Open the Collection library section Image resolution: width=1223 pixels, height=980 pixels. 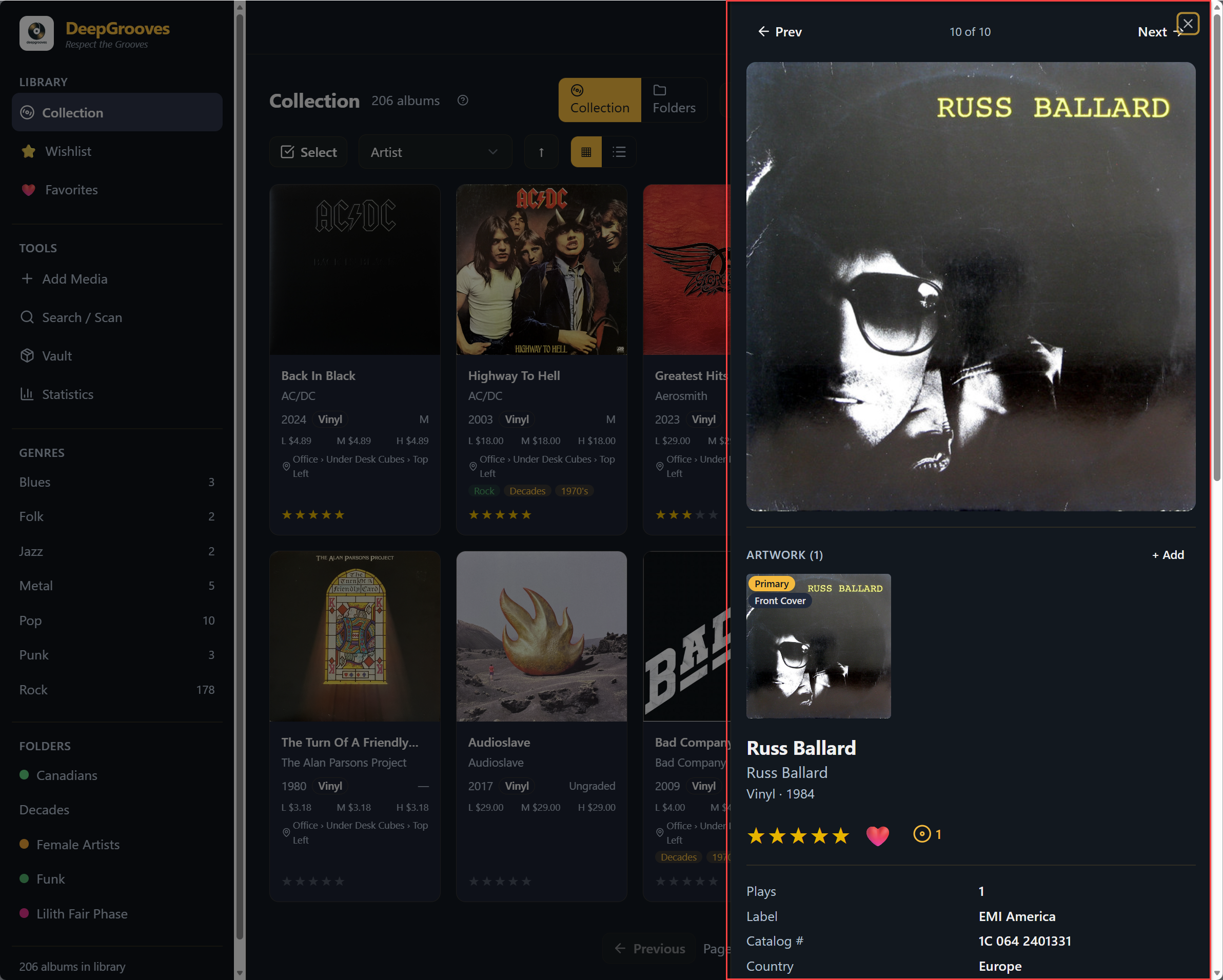point(117,112)
